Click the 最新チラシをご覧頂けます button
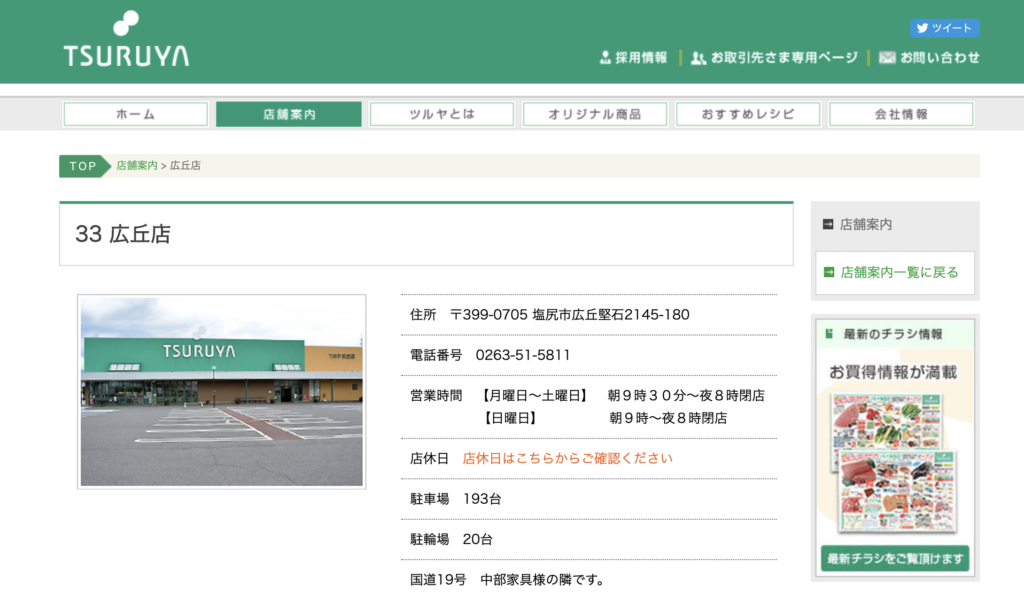This screenshot has height=593, width=1024. click(895, 558)
